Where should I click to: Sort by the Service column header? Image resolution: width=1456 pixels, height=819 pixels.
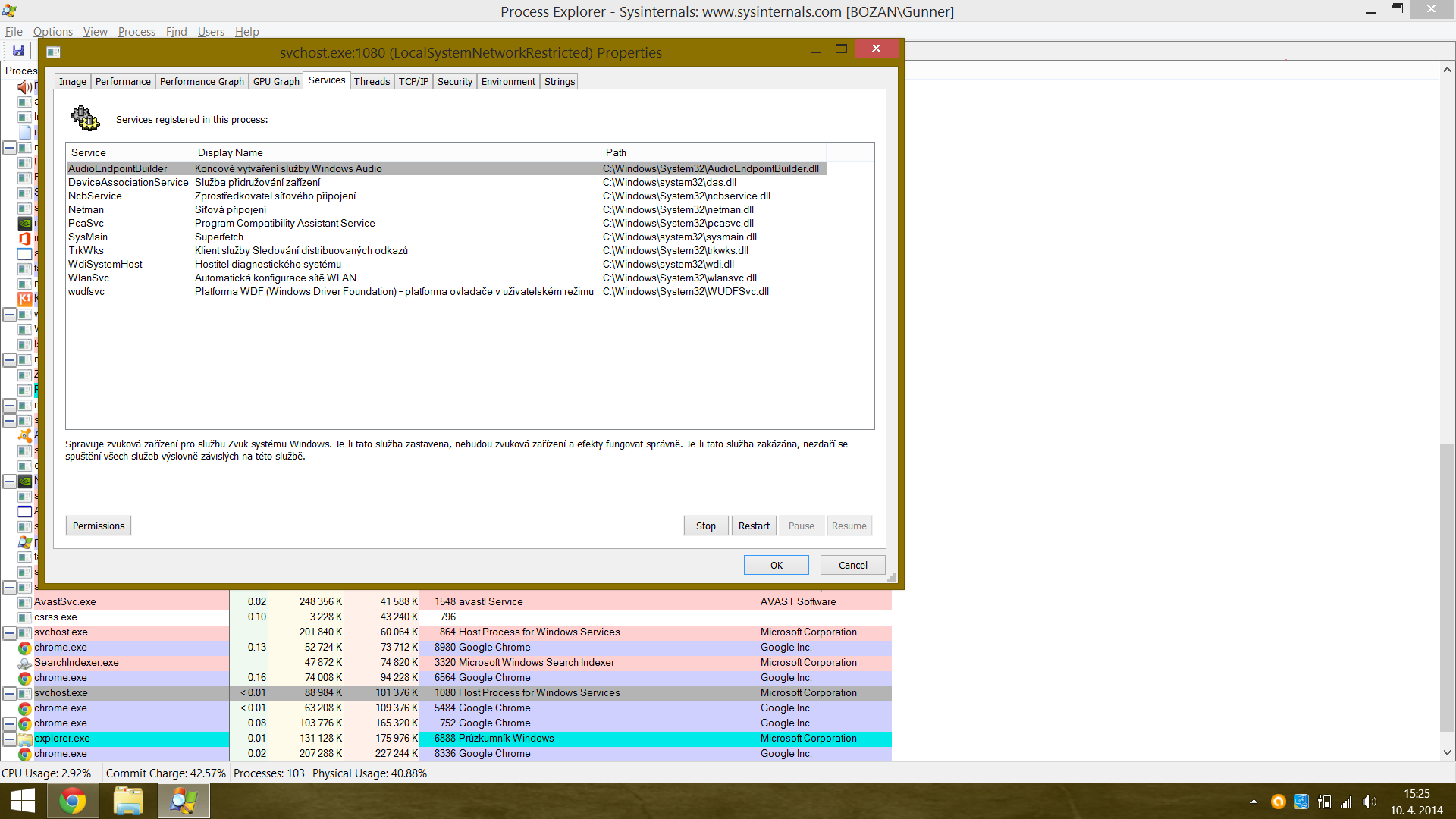[x=129, y=152]
